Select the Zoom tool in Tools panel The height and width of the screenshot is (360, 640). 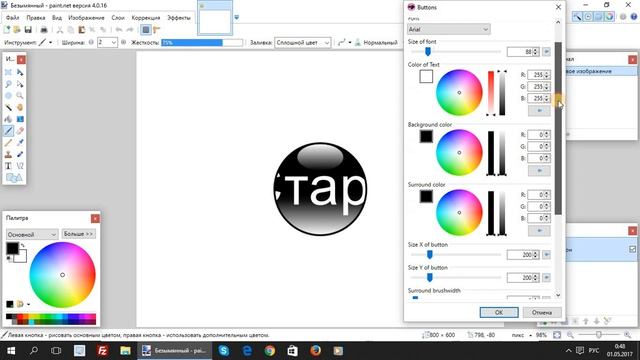(20, 96)
